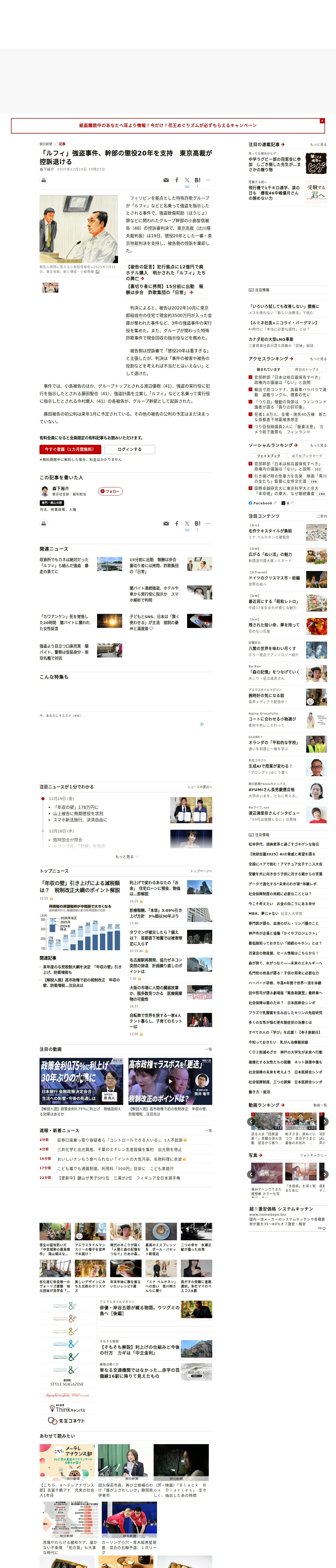Share on Facebook icon below author section
This screenshot has width=336, height=1568.
pyautogui.click(x=177, y=523)
